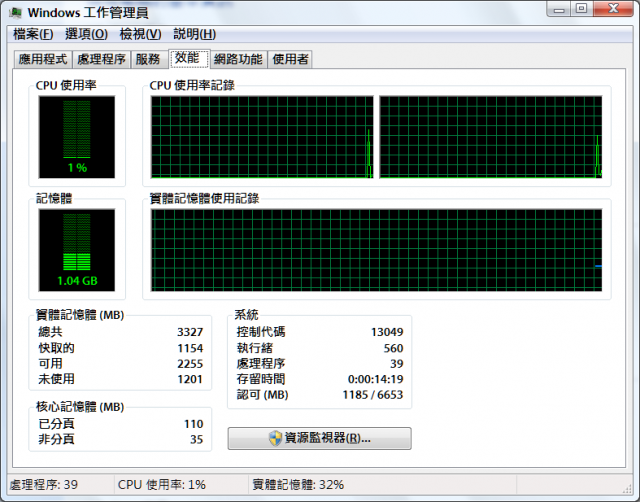Click the shield icon on 資源監視器 button
This screenshot has width=640, height=502.
click(x=276, y=438)
